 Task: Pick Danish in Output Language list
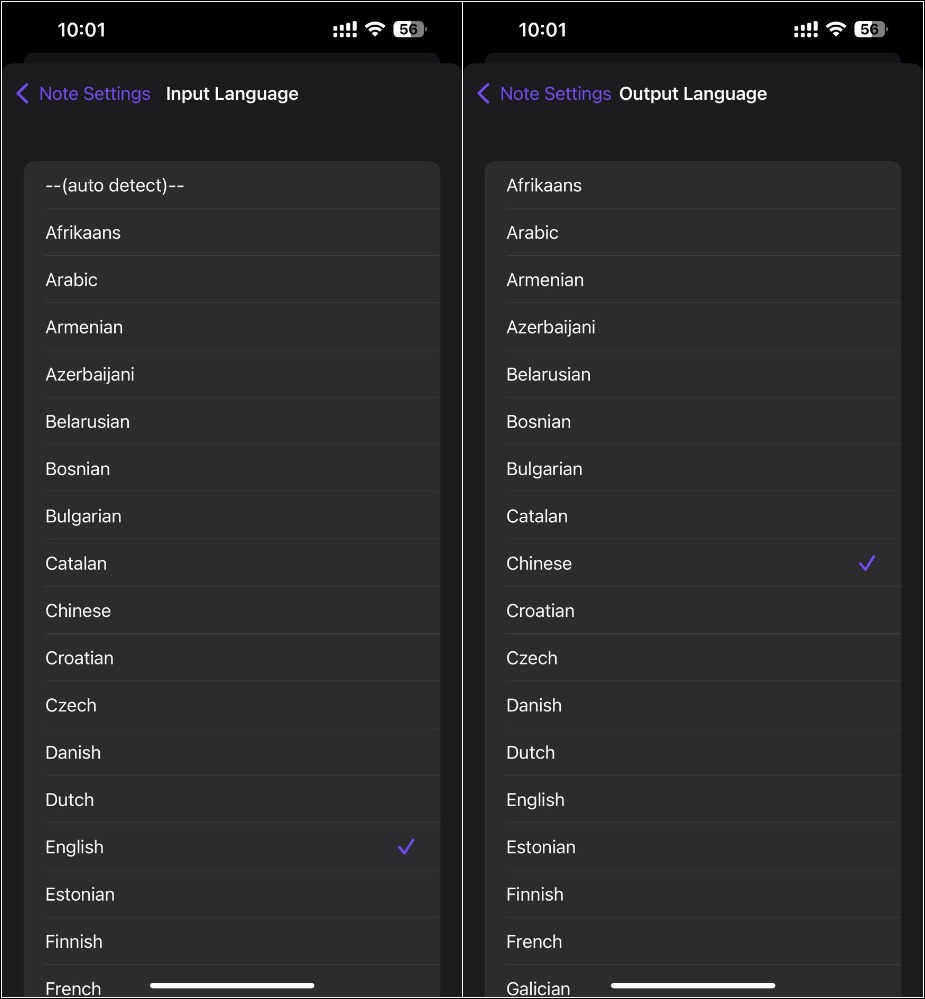click(534, 705)
